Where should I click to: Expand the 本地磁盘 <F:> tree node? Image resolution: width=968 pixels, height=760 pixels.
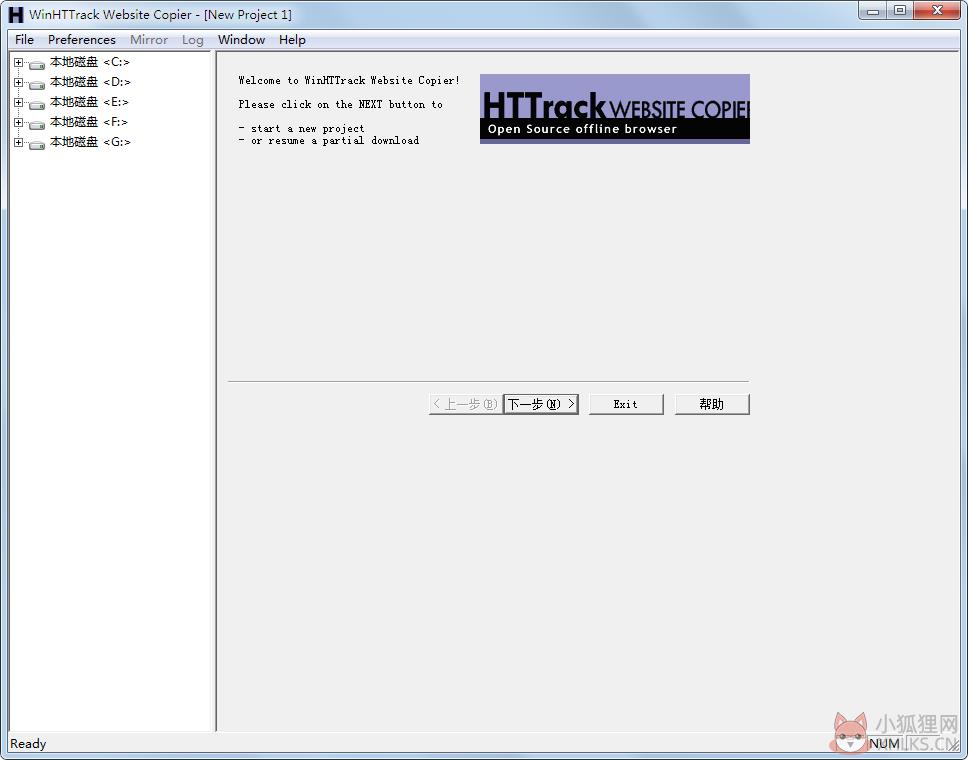(19, 122)
